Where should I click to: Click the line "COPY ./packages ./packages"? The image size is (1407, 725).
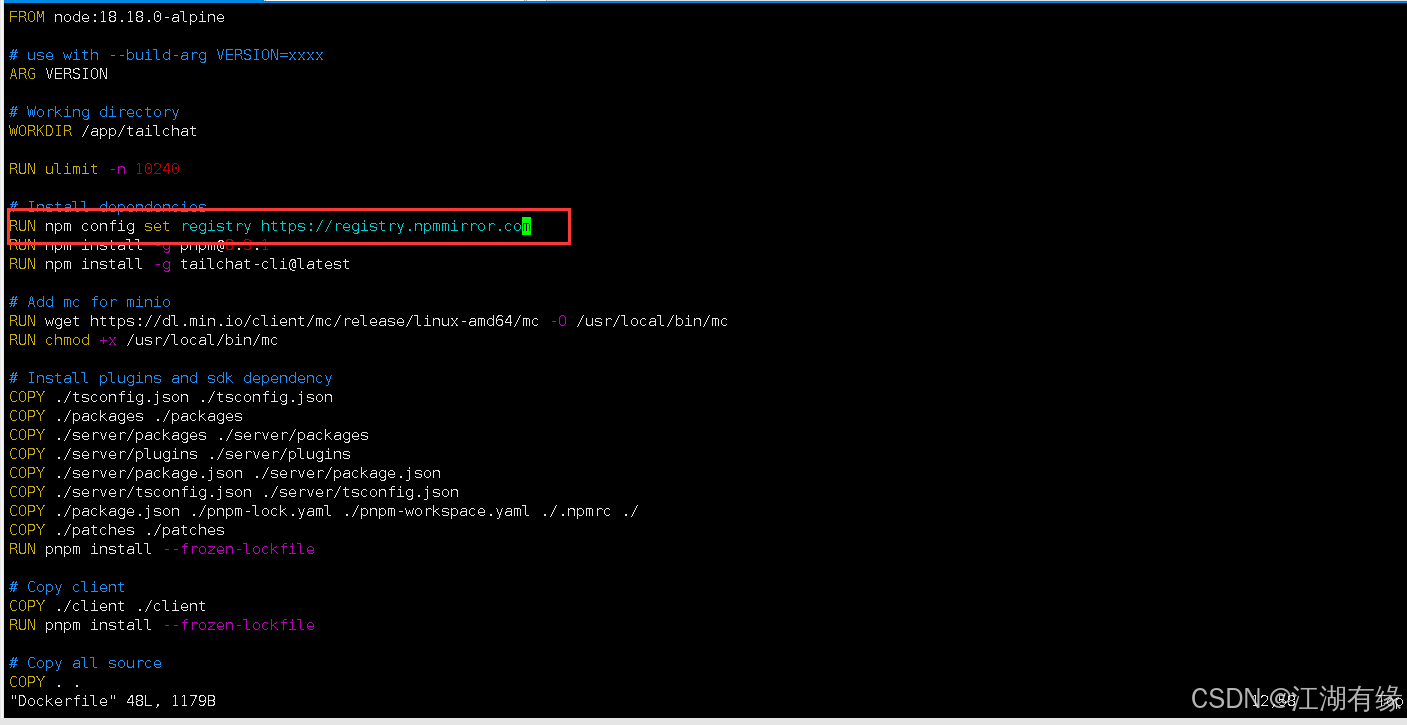[126, 416]
